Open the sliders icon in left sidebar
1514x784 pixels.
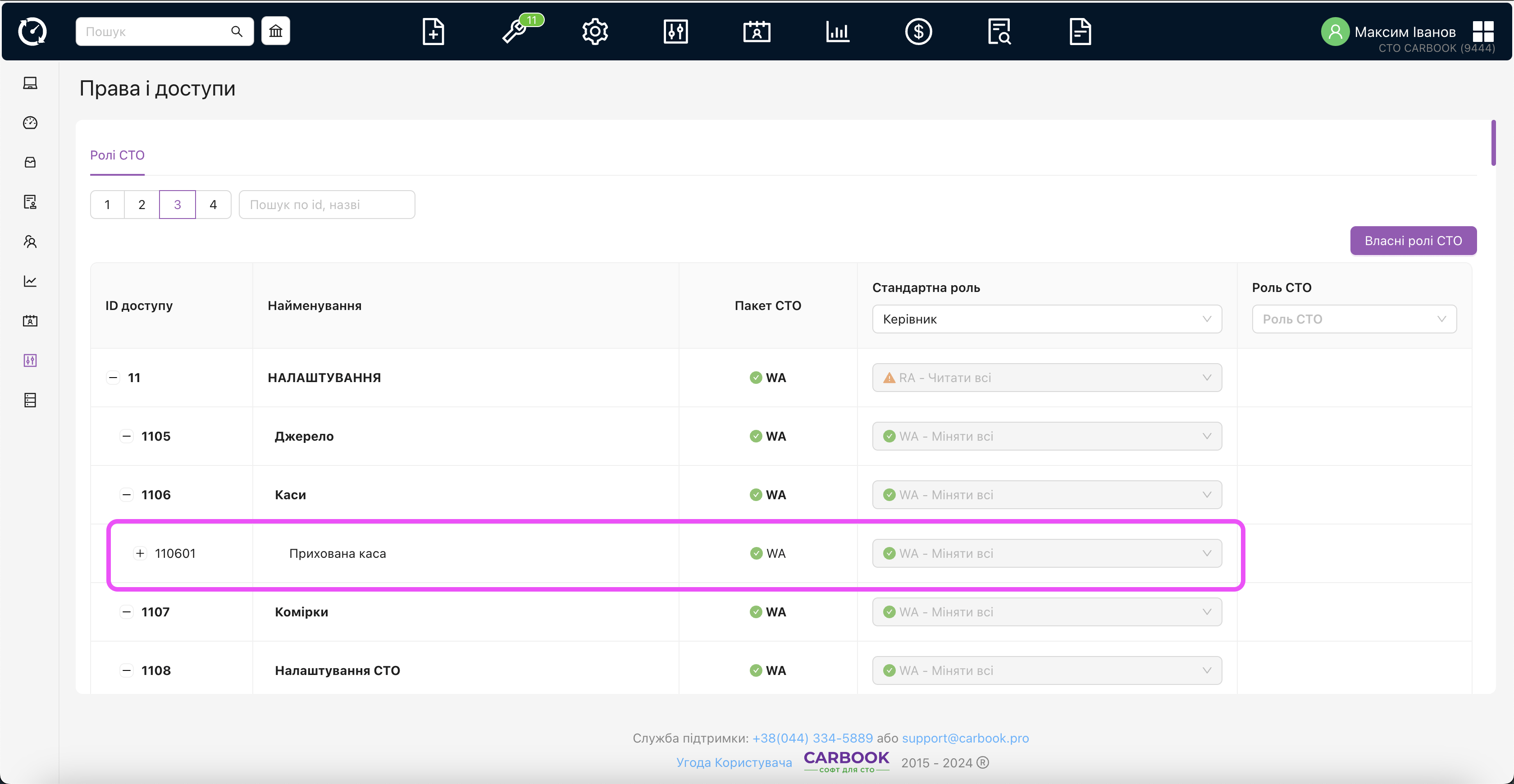[x=30, y=360]
